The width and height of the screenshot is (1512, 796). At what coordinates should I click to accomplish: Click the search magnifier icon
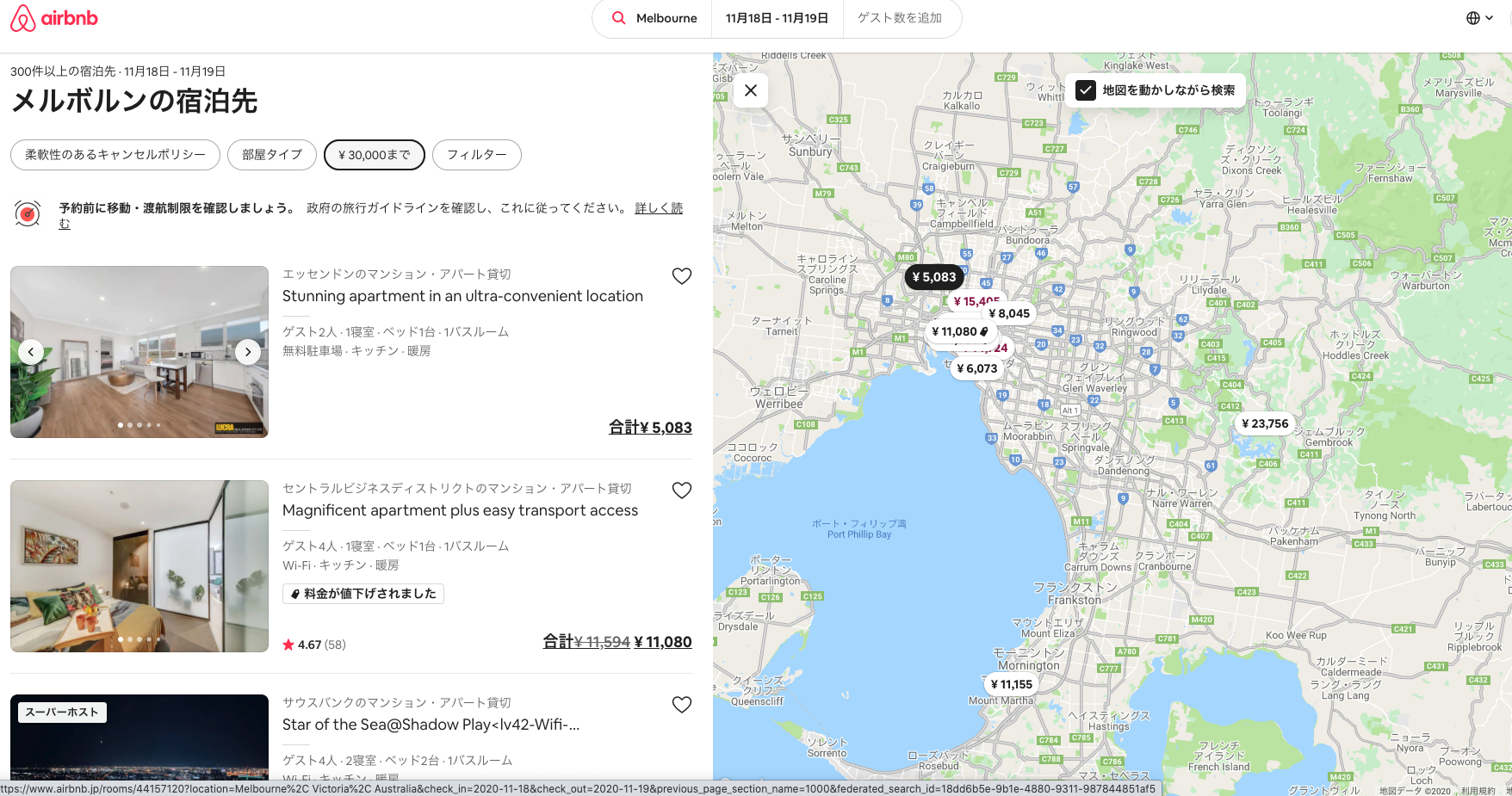(x=618, y=18)
